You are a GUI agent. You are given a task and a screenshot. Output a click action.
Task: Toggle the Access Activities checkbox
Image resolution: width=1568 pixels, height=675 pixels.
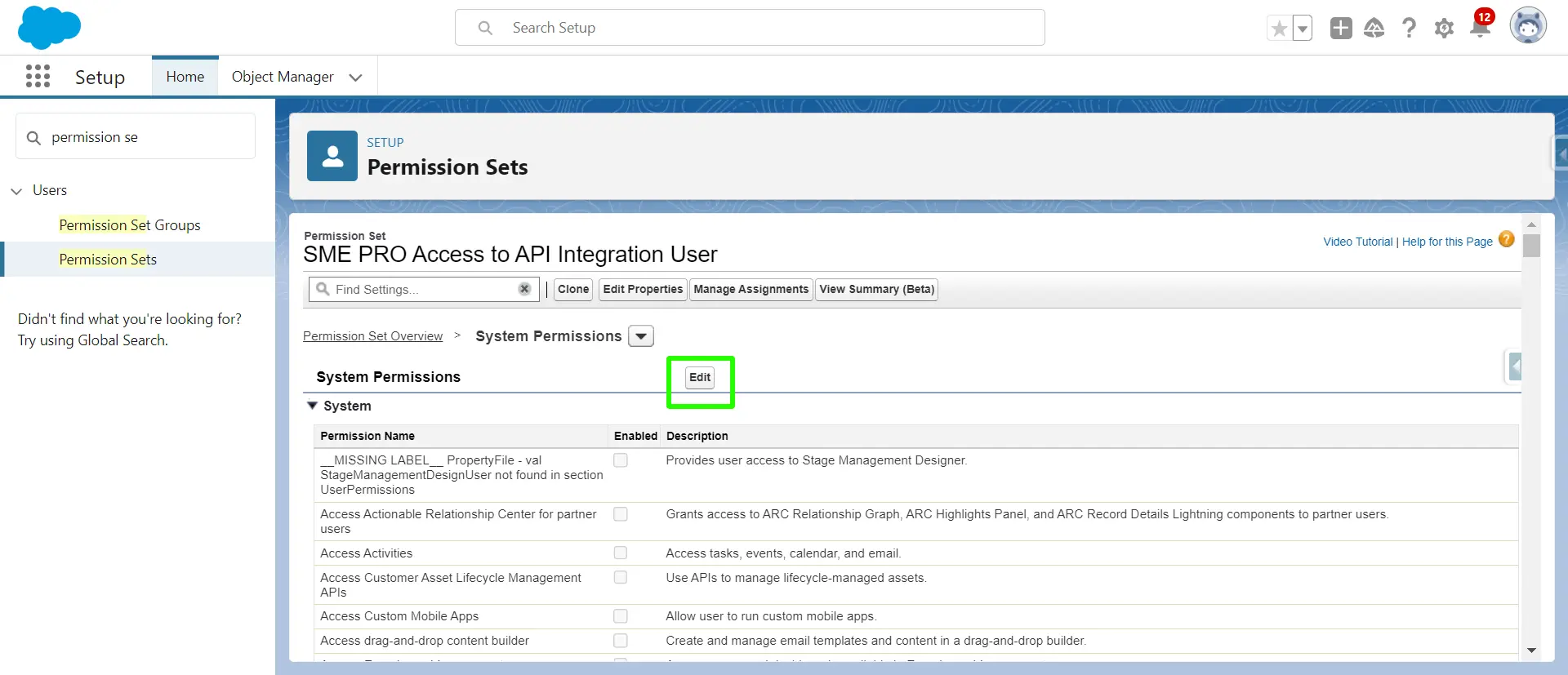click(621, 553)
